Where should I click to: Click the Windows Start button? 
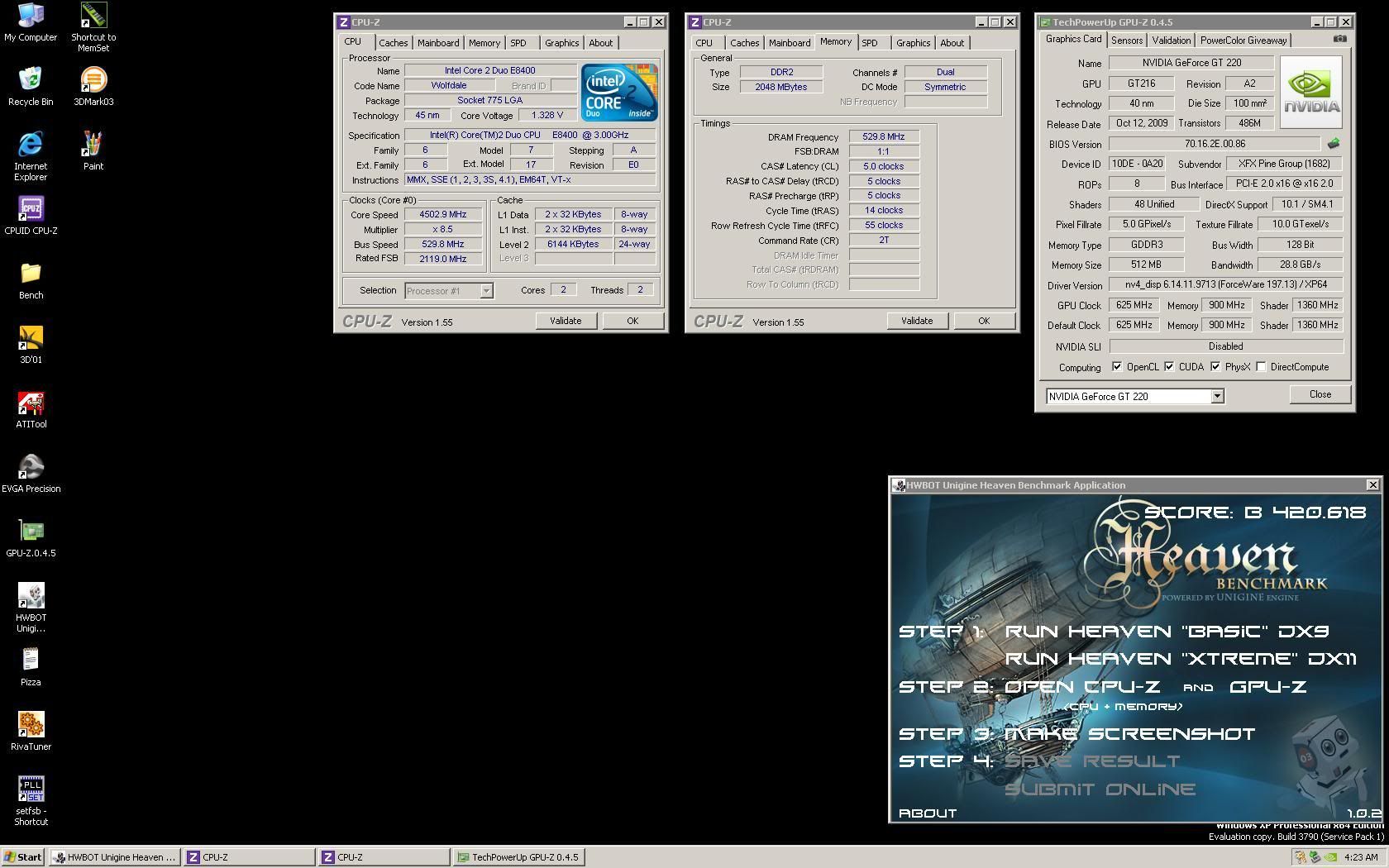pos(23,857)
